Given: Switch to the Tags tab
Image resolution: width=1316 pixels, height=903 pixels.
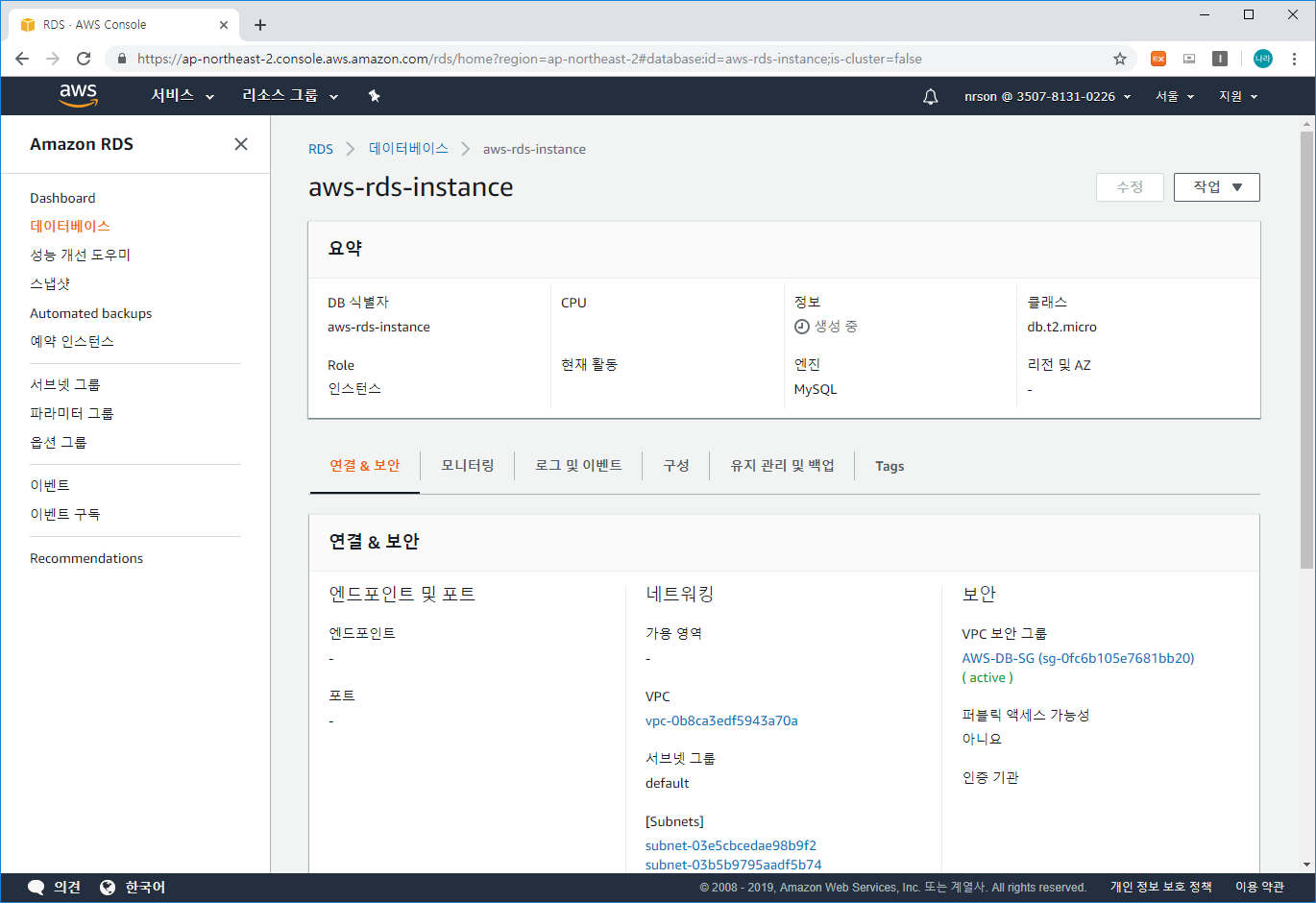Looking at the screenshot, I should tap(890, 466).
